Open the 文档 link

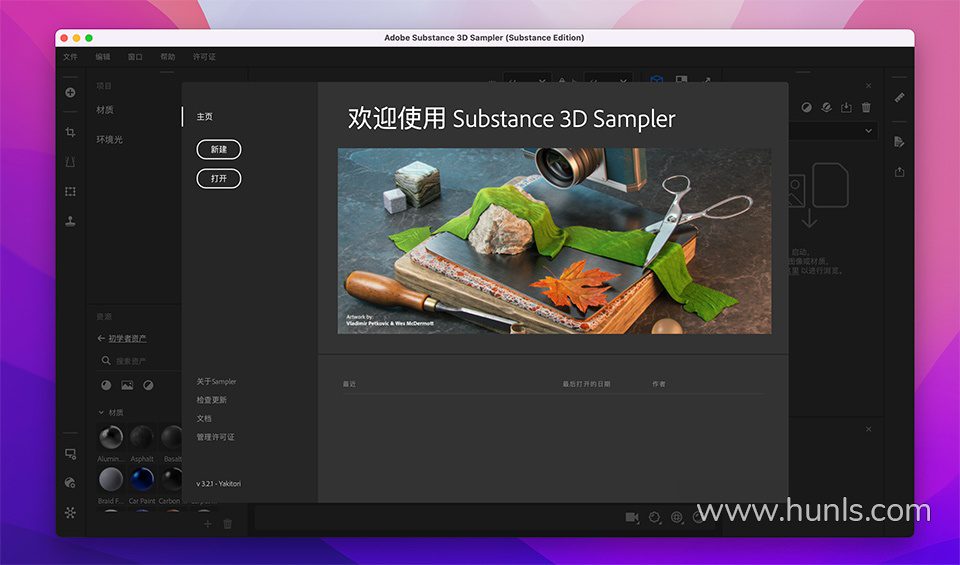204,419
